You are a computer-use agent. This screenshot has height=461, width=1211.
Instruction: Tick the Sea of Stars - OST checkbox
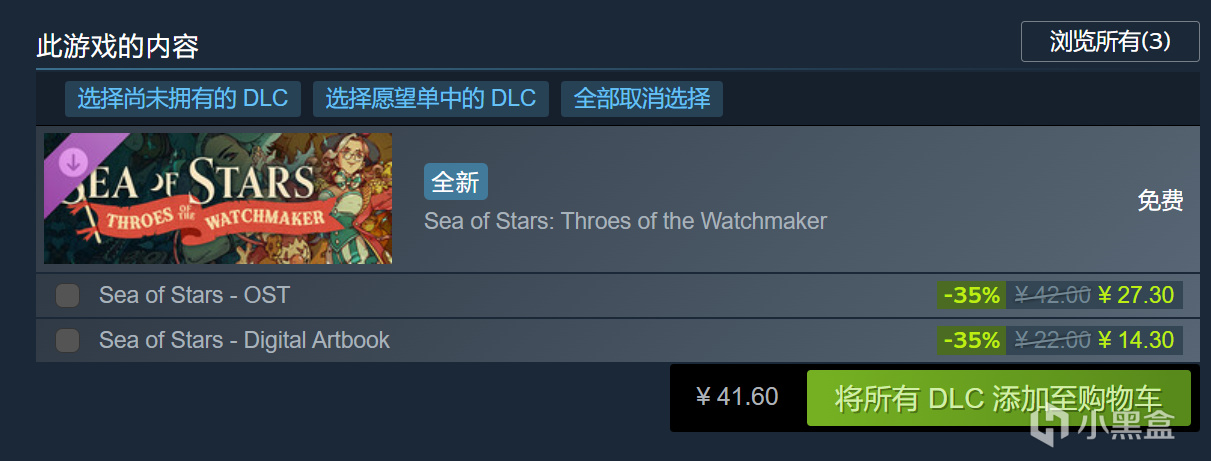point(67,295)
